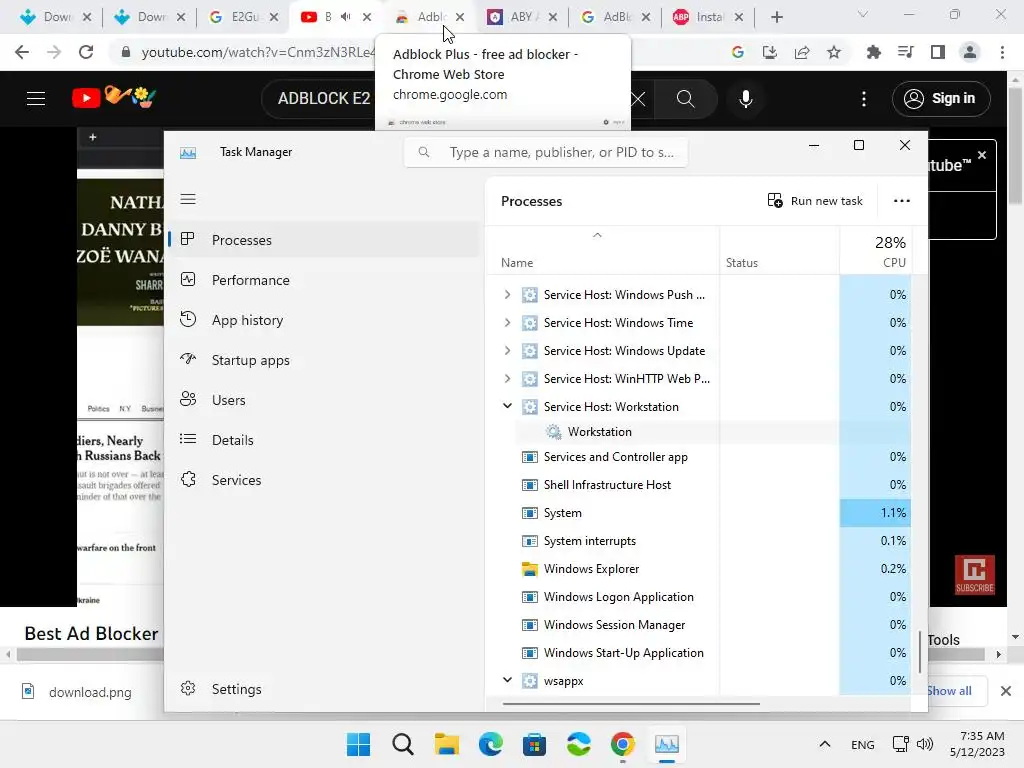1024x768 pixels.
Task: Open the Performance page in Task Manager
Action: 324,280
